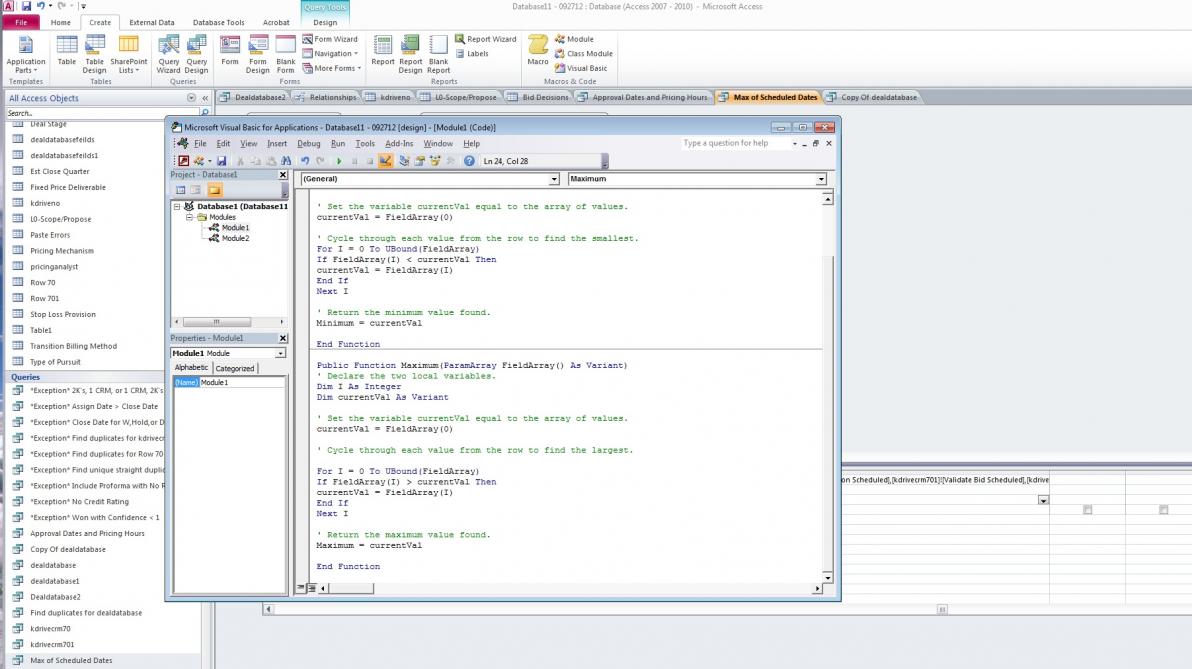Switch to the Bid Decisions tab

(545, 97)
